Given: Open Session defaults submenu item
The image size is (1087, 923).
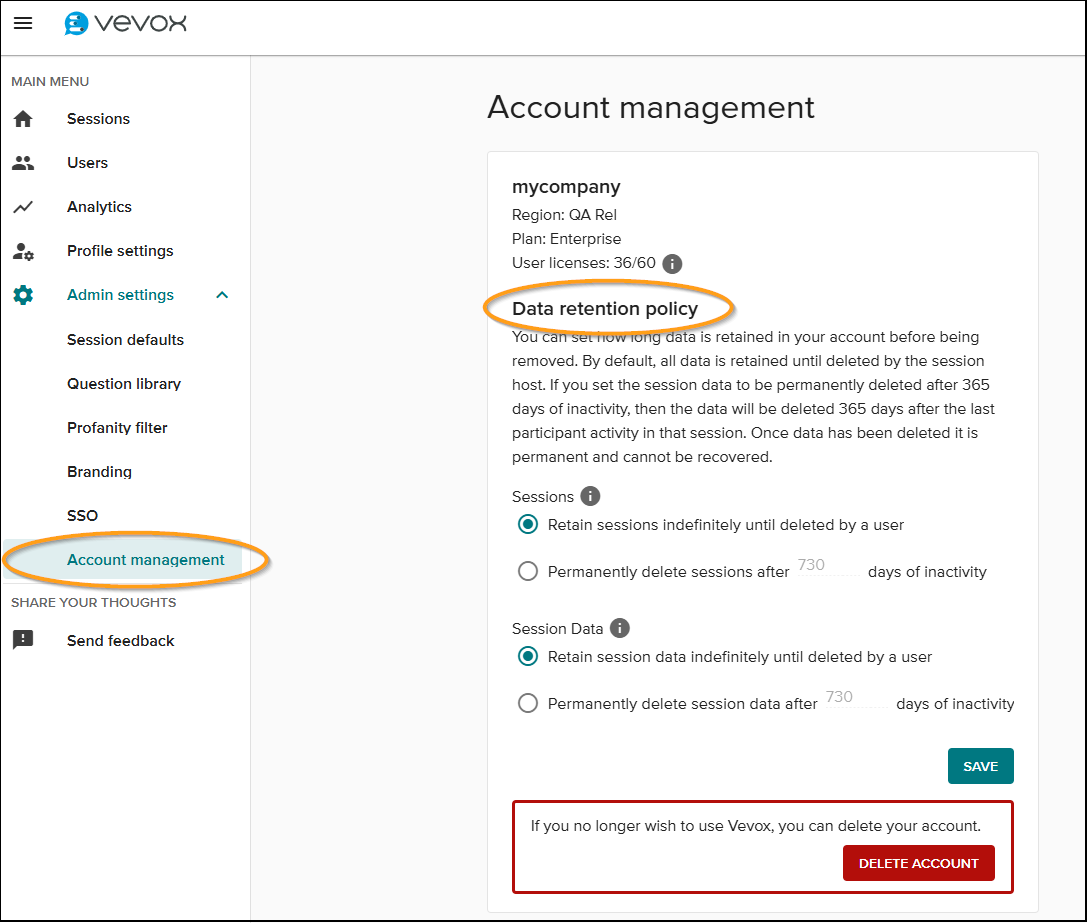Looking at the screenshot, I should click(x=125, y=340).
